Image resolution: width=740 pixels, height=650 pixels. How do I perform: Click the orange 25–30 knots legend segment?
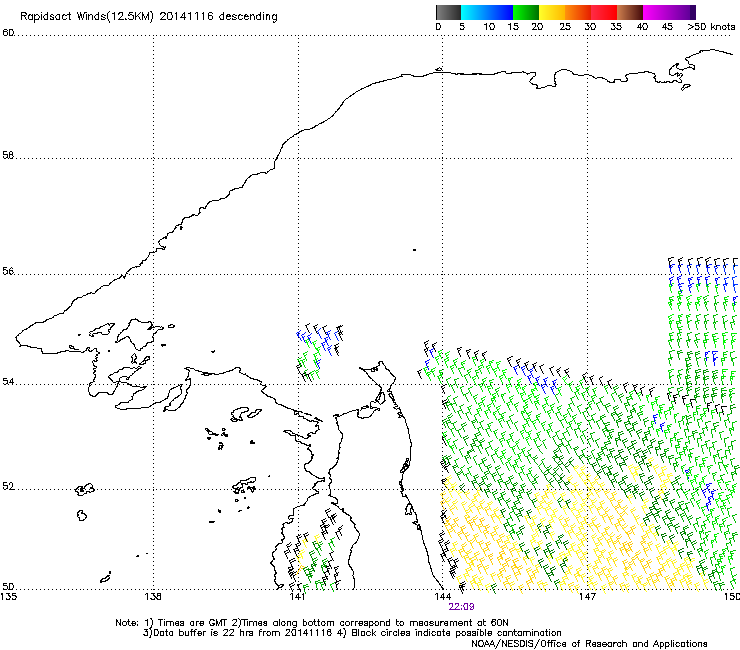(578, 12)
